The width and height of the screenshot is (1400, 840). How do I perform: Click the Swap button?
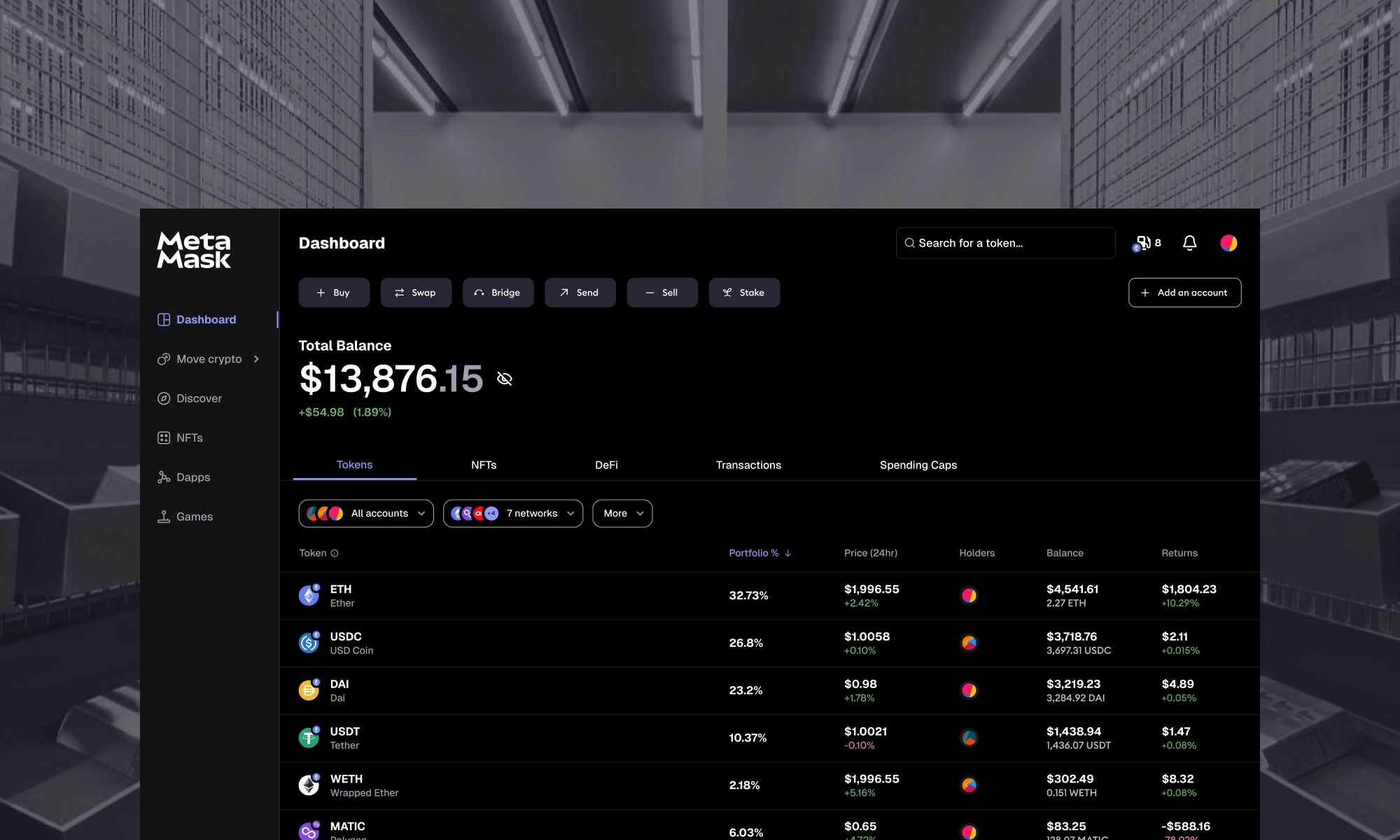click(416, 293)
